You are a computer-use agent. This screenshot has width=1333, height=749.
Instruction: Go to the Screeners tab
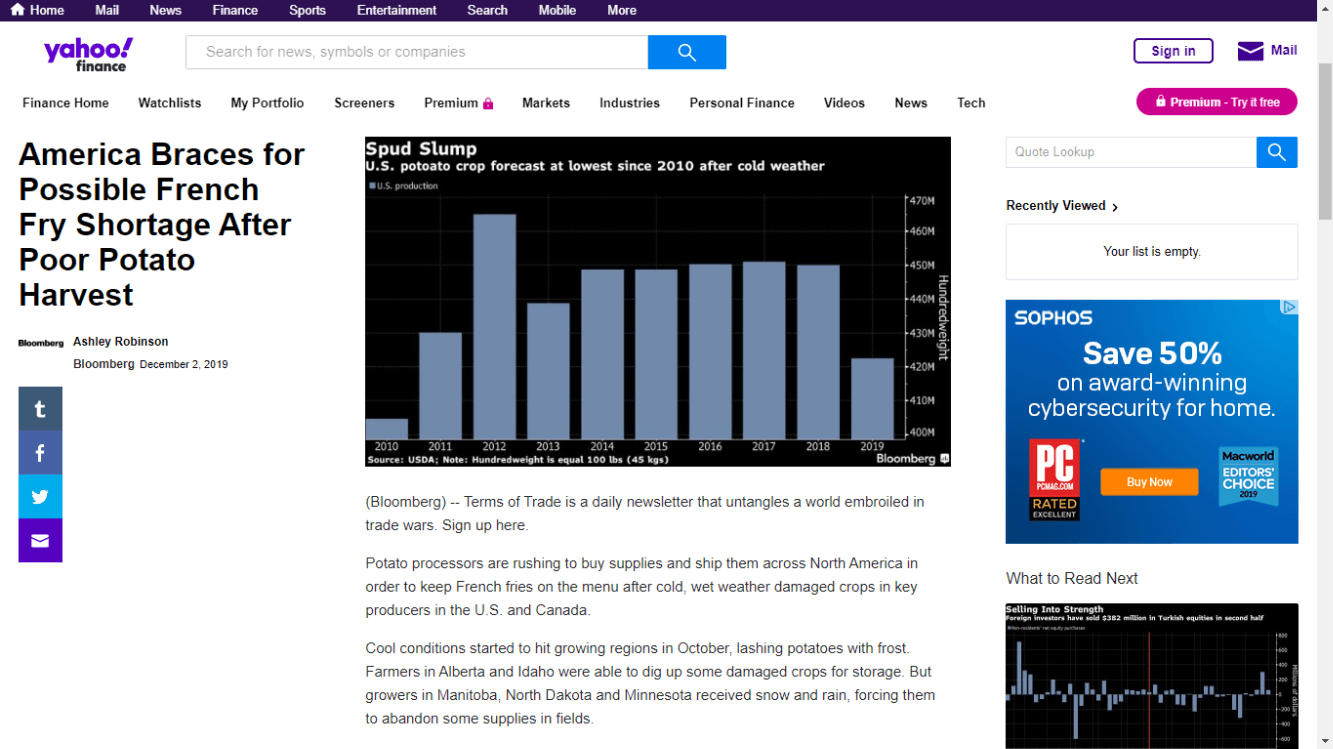coord(364,103)
